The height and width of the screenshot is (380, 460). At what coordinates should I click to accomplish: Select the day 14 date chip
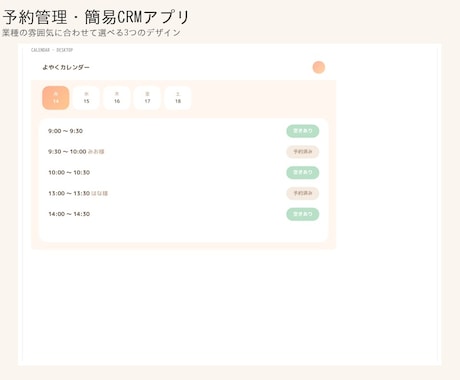(56, 98)
